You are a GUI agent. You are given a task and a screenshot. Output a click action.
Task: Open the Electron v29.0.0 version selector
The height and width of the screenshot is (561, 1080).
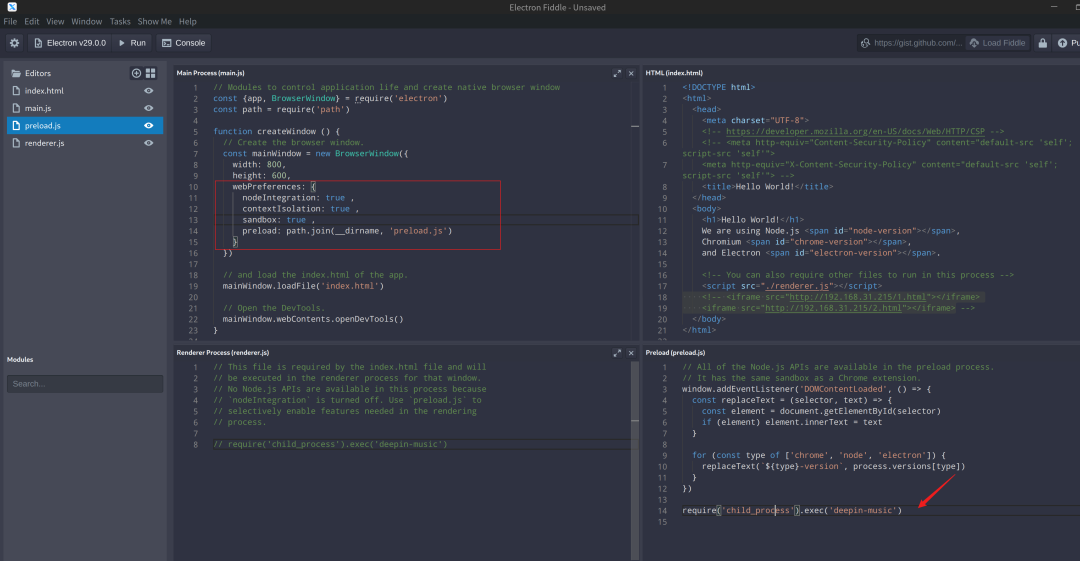68,43
